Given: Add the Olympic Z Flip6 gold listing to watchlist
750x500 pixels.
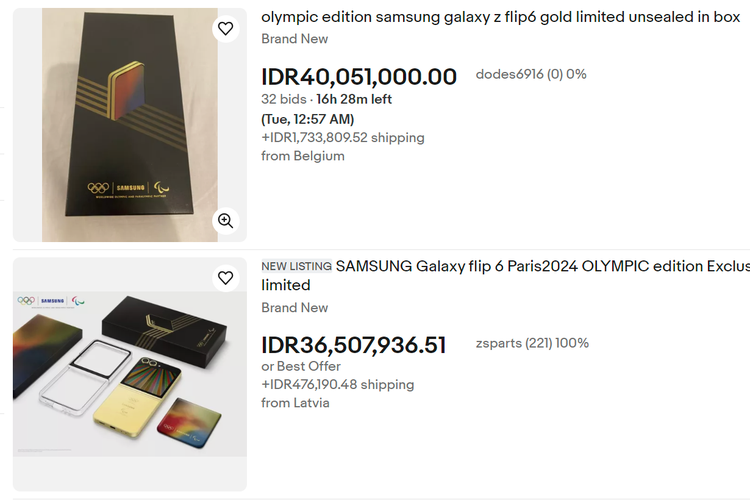Looking at the screenshot, I should click(x=226, y=28).
